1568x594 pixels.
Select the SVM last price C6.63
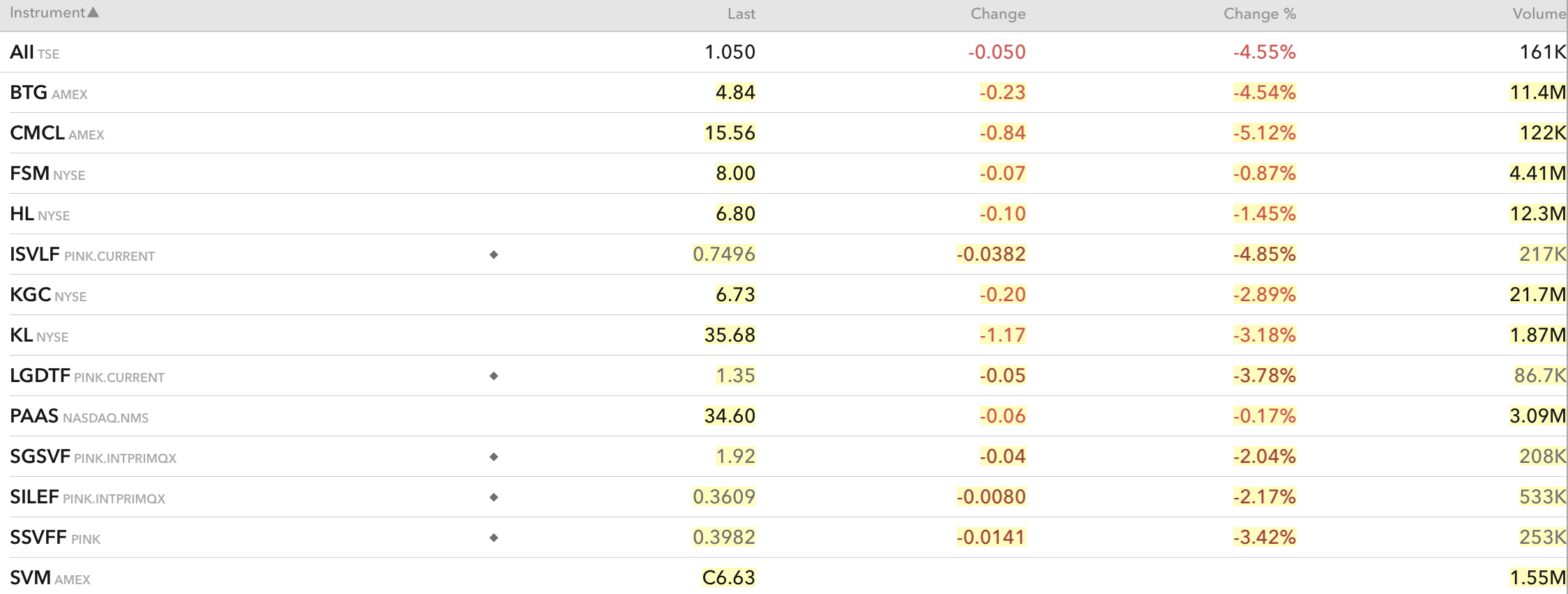(x=728, y=578)
